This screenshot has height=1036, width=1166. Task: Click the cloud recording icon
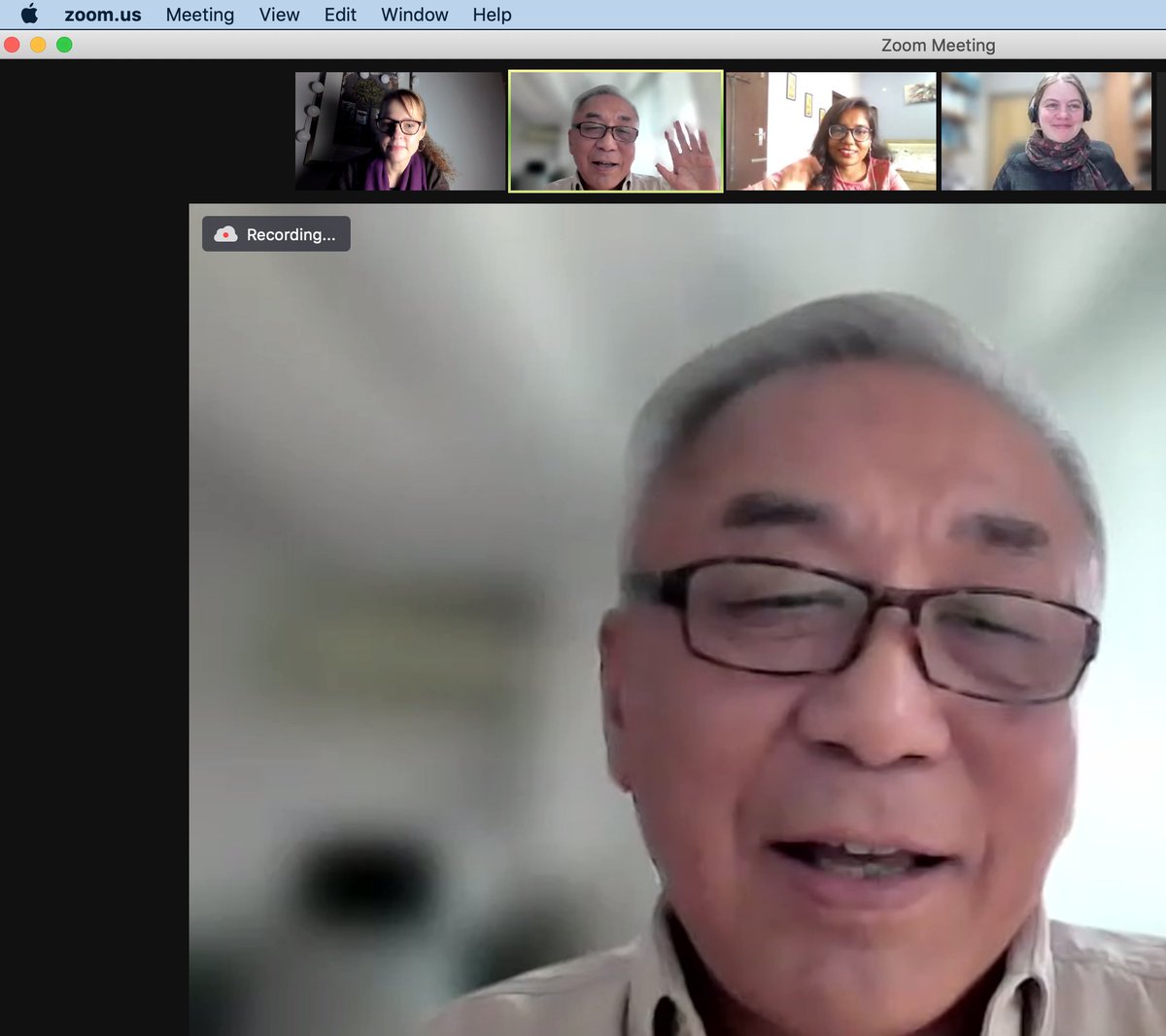click(x=225, y=234)
